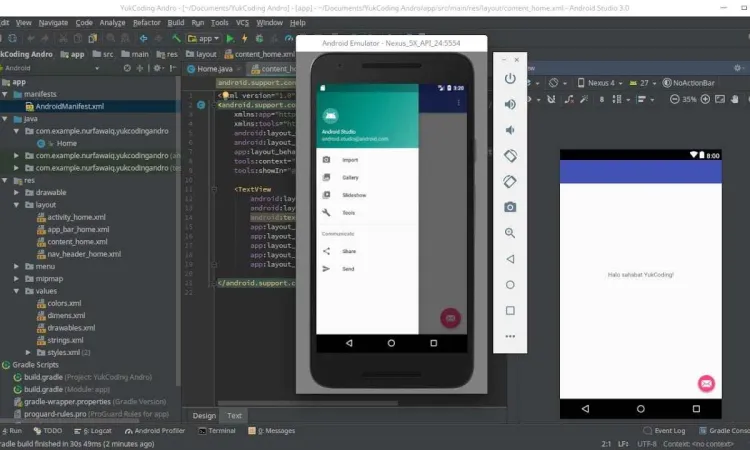
Task: Debug app with the bug icon
Action: click(259, 38)
